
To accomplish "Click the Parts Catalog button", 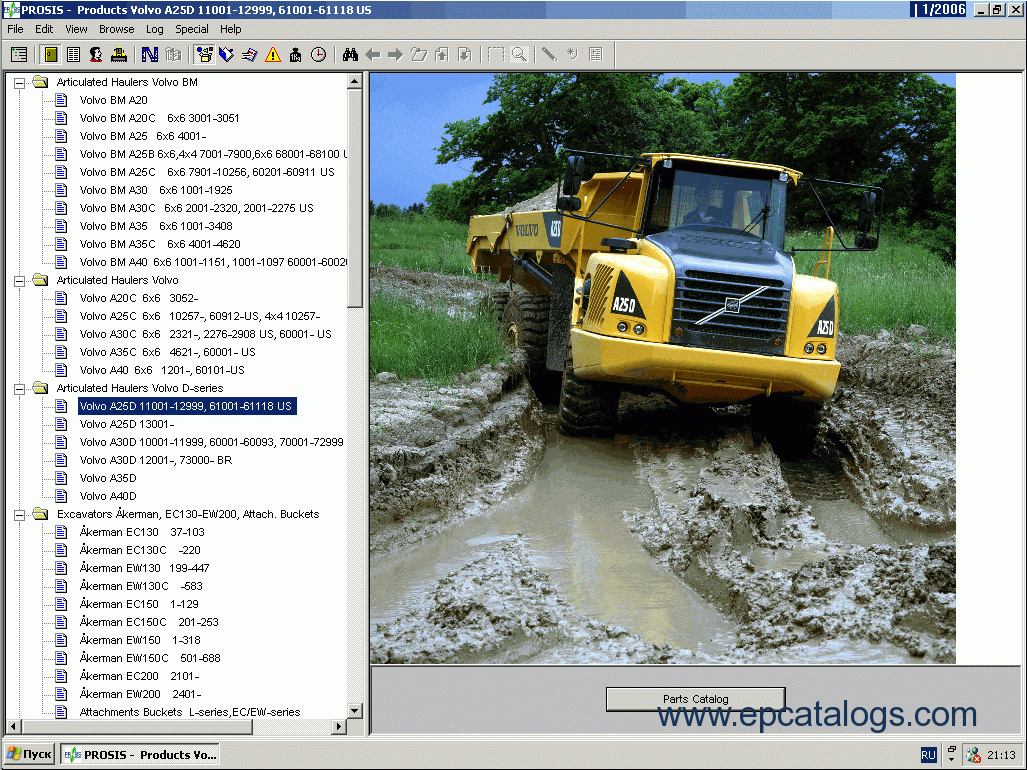I will click(x=696, y=699).
